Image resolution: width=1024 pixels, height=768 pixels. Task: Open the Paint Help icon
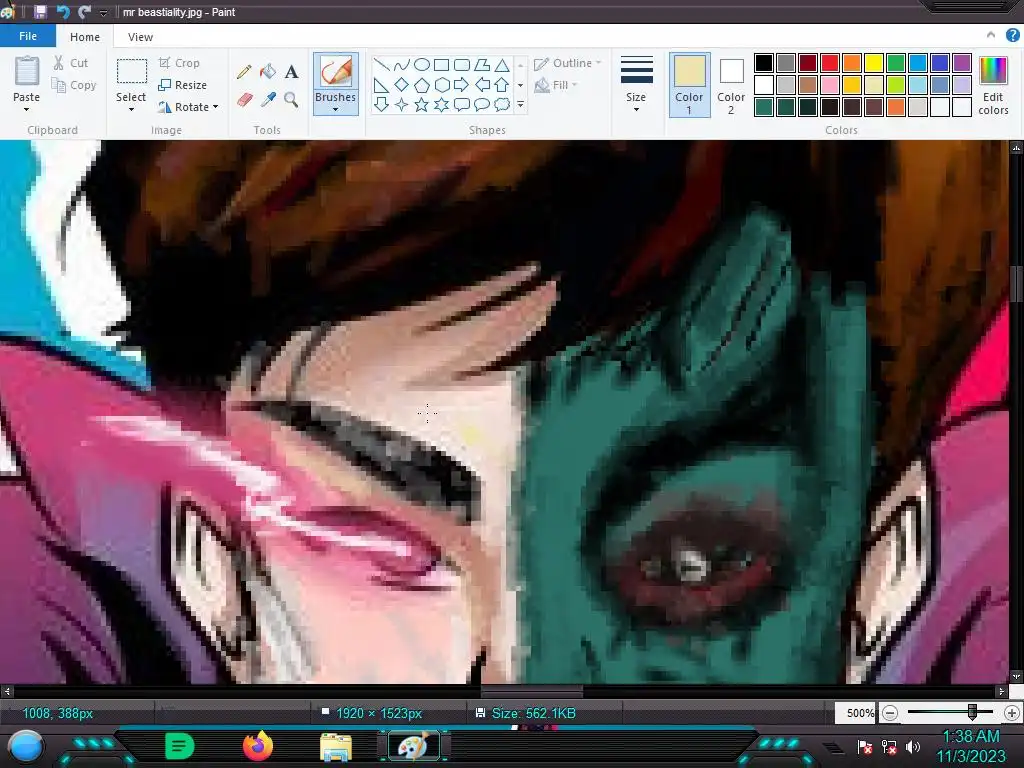(1013, 36)
